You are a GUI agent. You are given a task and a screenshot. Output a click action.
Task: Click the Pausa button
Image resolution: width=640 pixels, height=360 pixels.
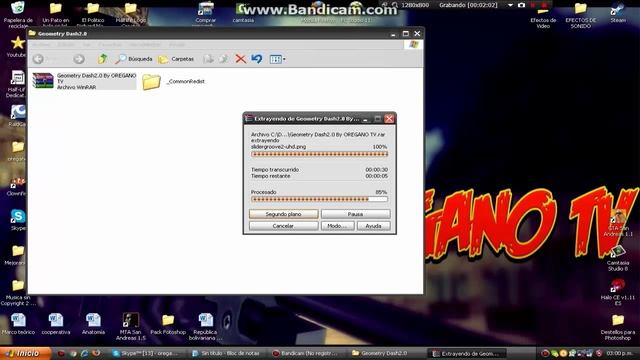[x=356, y=214]
